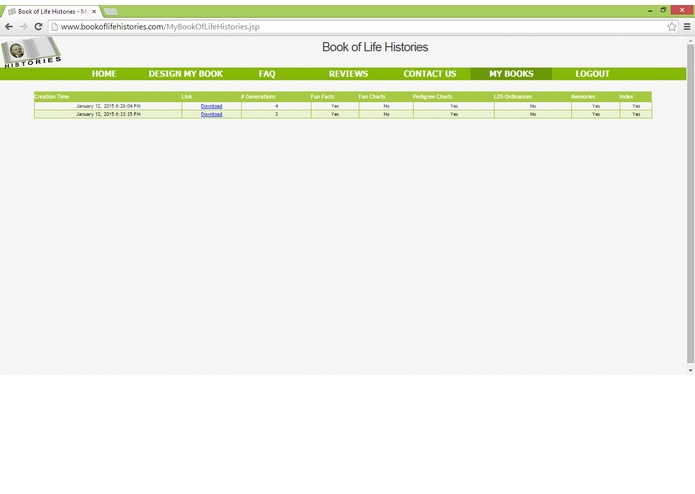Image resolution: width=695 pixels, height=494 pixels.
Task: Click the Book of Life Histories page title
Action: (x=375, y=47)
